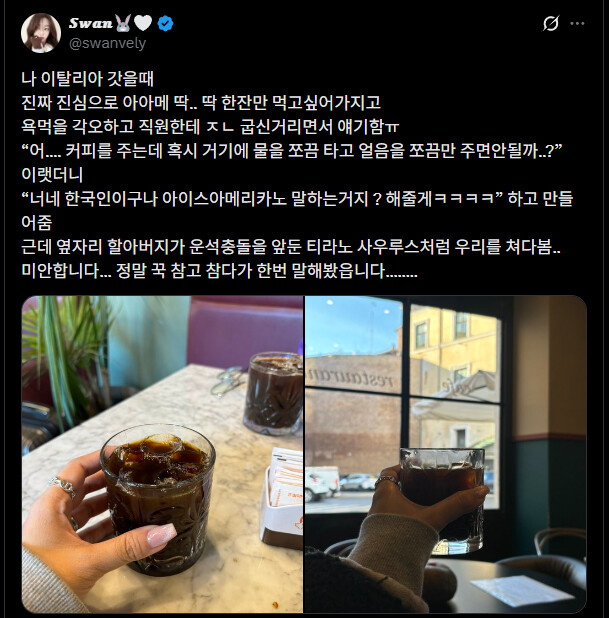The image size is (609, 618).
Task: Click the line starting '“어.... 커피를 주는데'
Action: click(292, 151)
